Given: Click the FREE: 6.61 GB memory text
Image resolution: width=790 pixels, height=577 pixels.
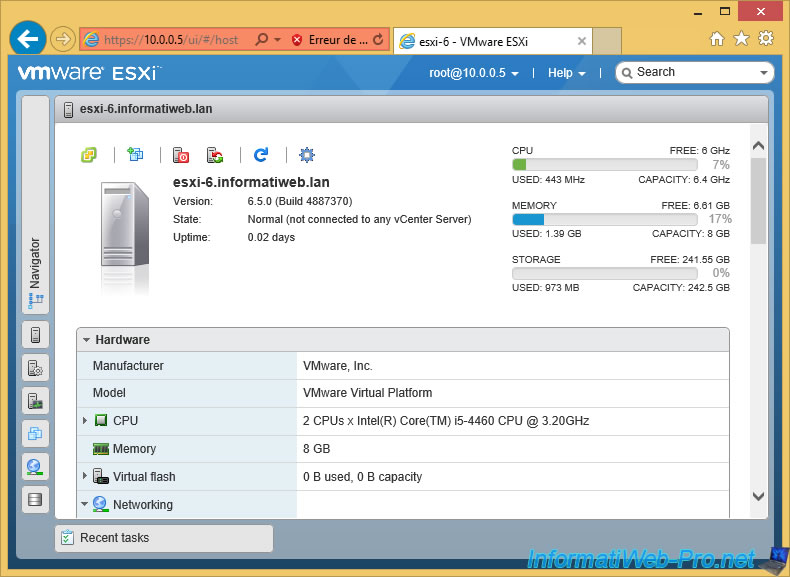Looking at the screenshot, I should [695, 206].
